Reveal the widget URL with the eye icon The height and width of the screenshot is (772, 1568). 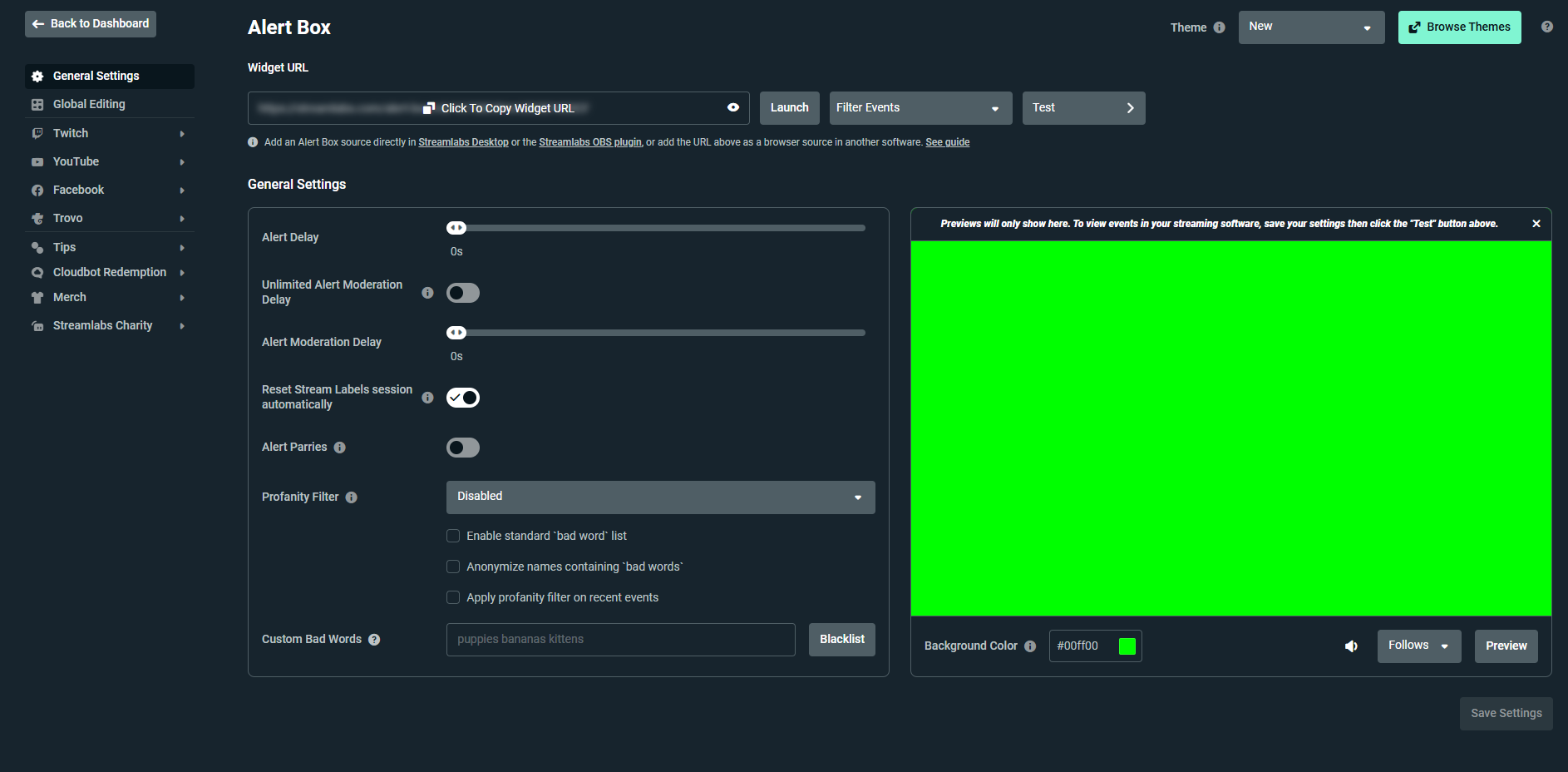coord(733,107)
